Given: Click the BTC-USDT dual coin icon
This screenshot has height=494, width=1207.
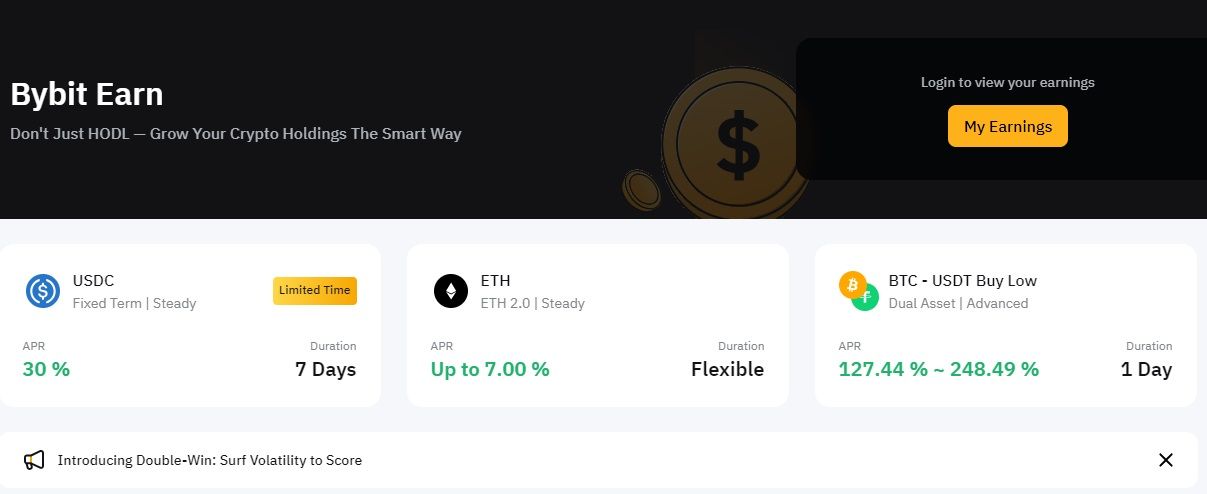Looking at the screenshot, I should 858,291.
